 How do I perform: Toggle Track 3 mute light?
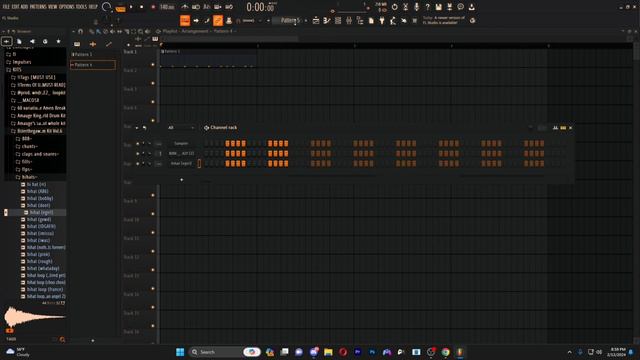[x=153, y=102]
